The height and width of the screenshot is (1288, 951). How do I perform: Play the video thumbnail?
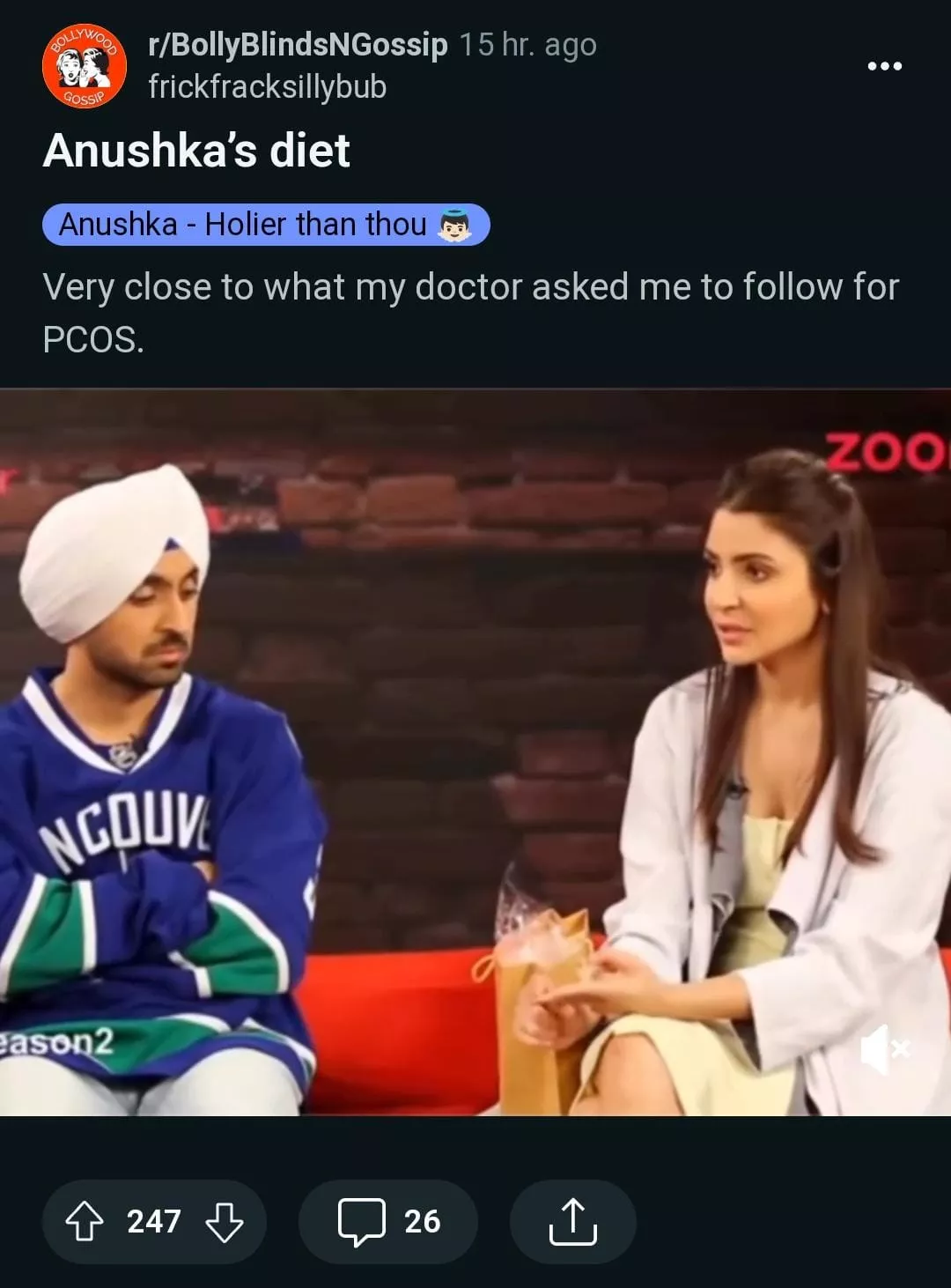coord(475,752)
